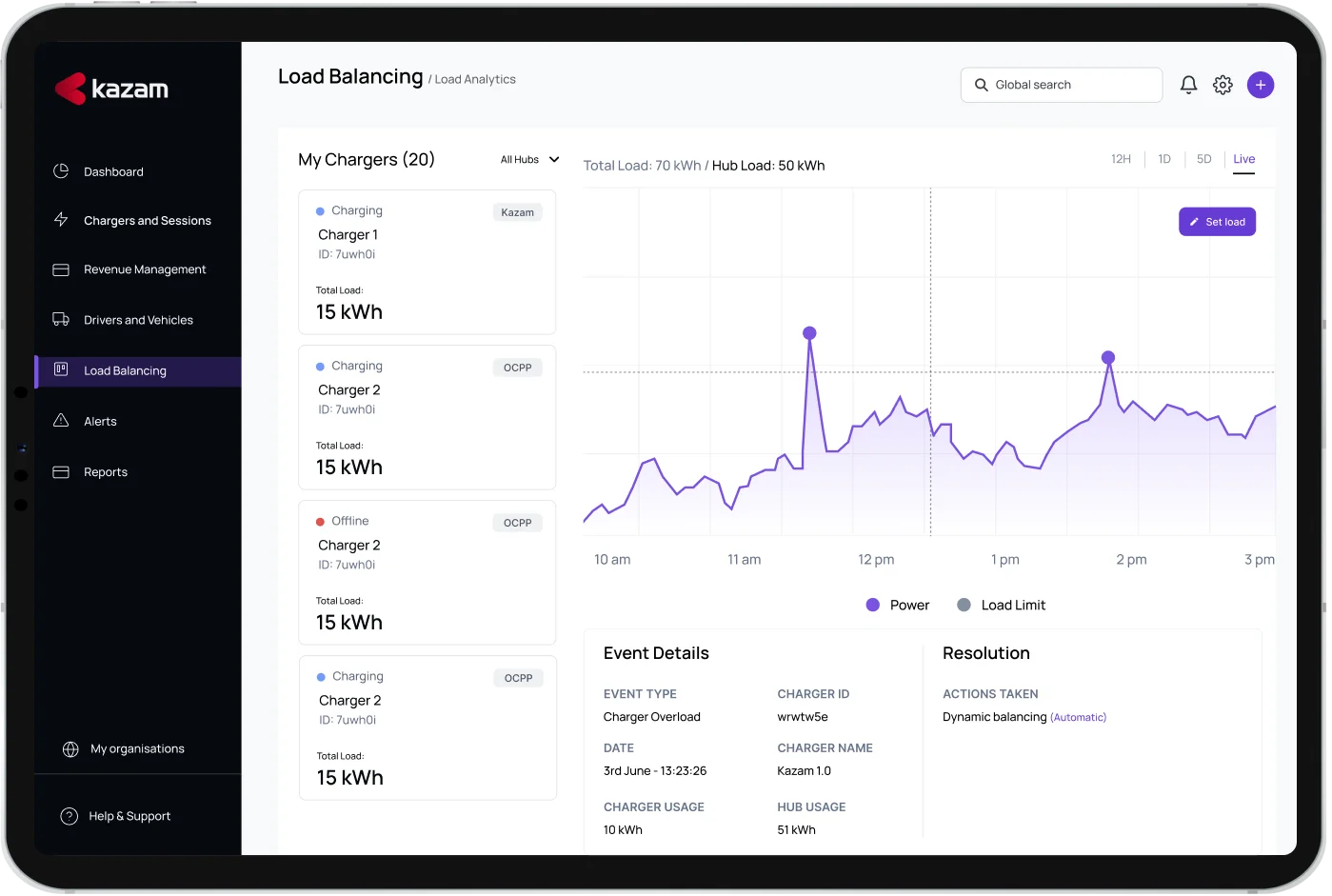Open notifications bell icon
1332x896 pixels.
pos(1188,85)
